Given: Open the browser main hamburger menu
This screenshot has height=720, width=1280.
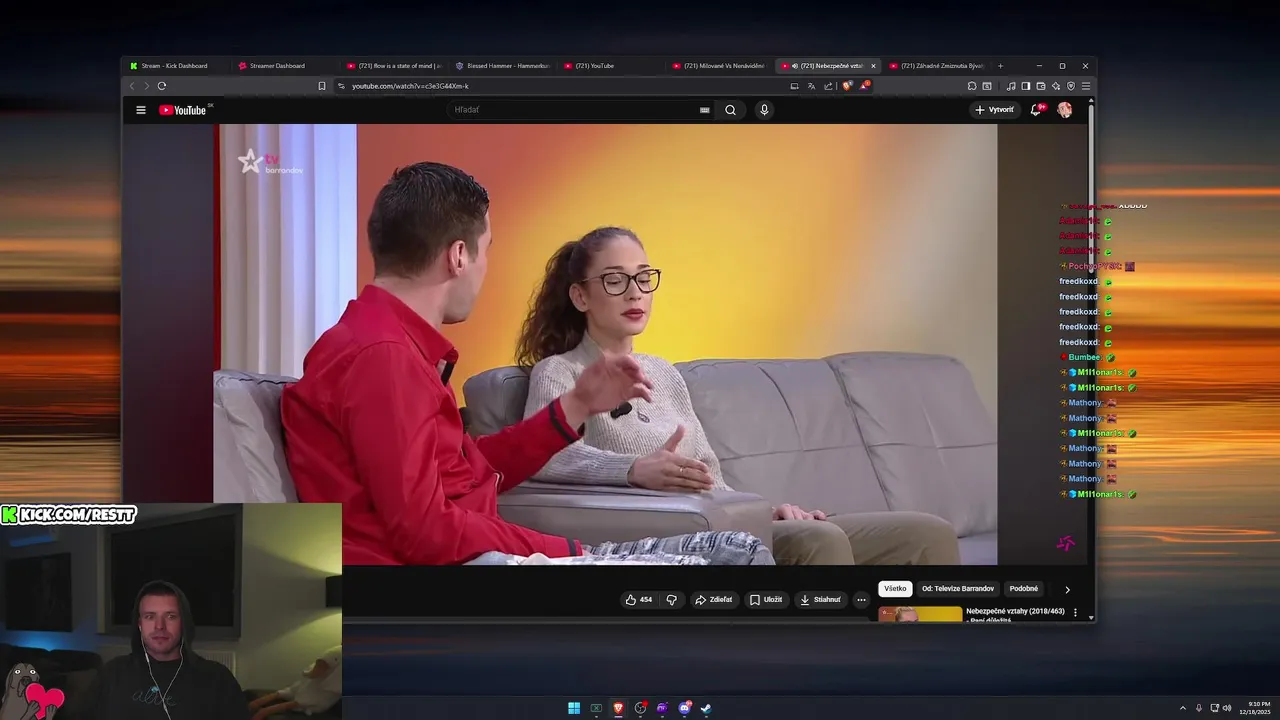Looking at the screenshot, I should click(x=1086, y=86).
